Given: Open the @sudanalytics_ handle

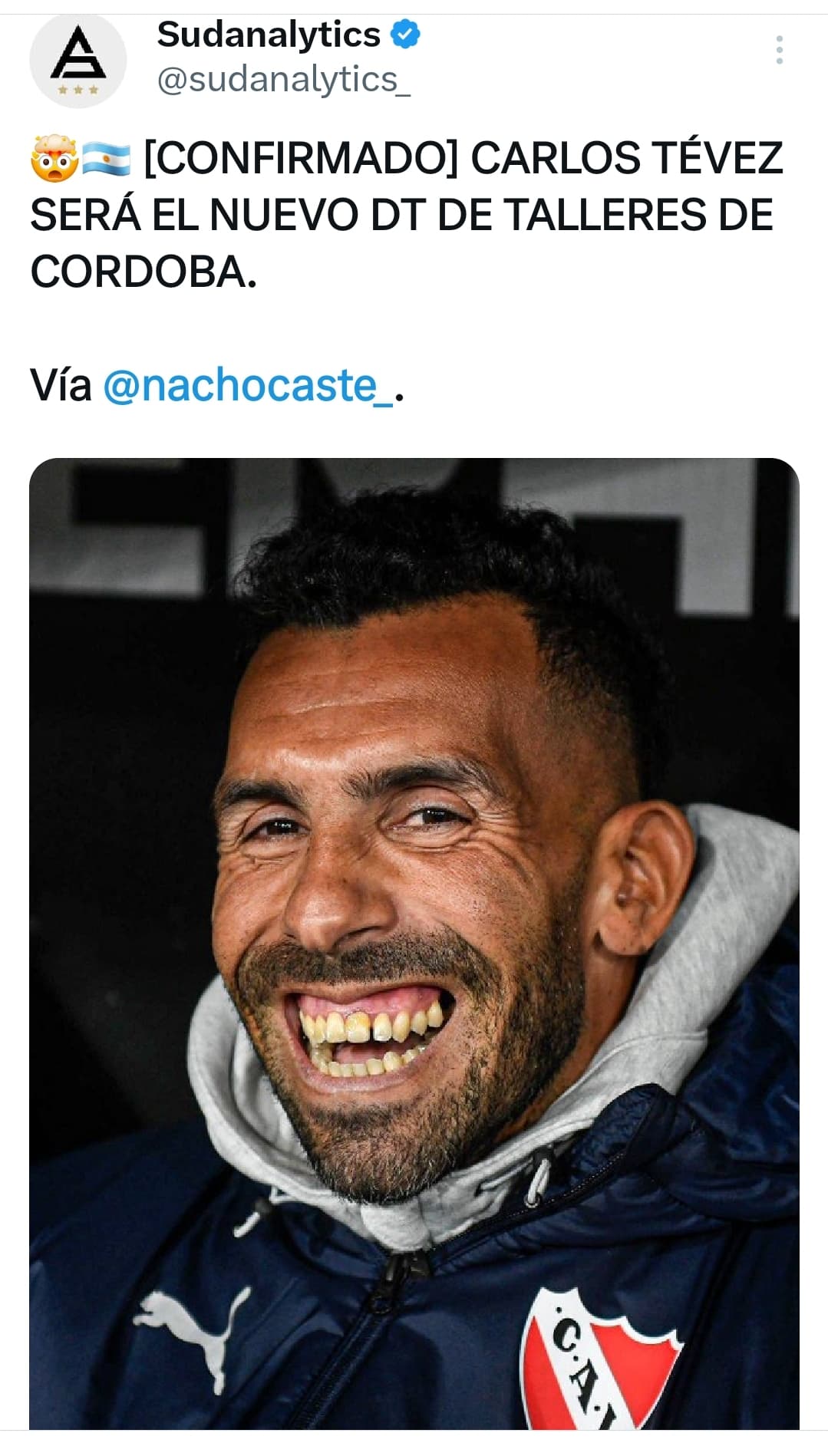Looking at the screenshot, I should tap(284, 80).
